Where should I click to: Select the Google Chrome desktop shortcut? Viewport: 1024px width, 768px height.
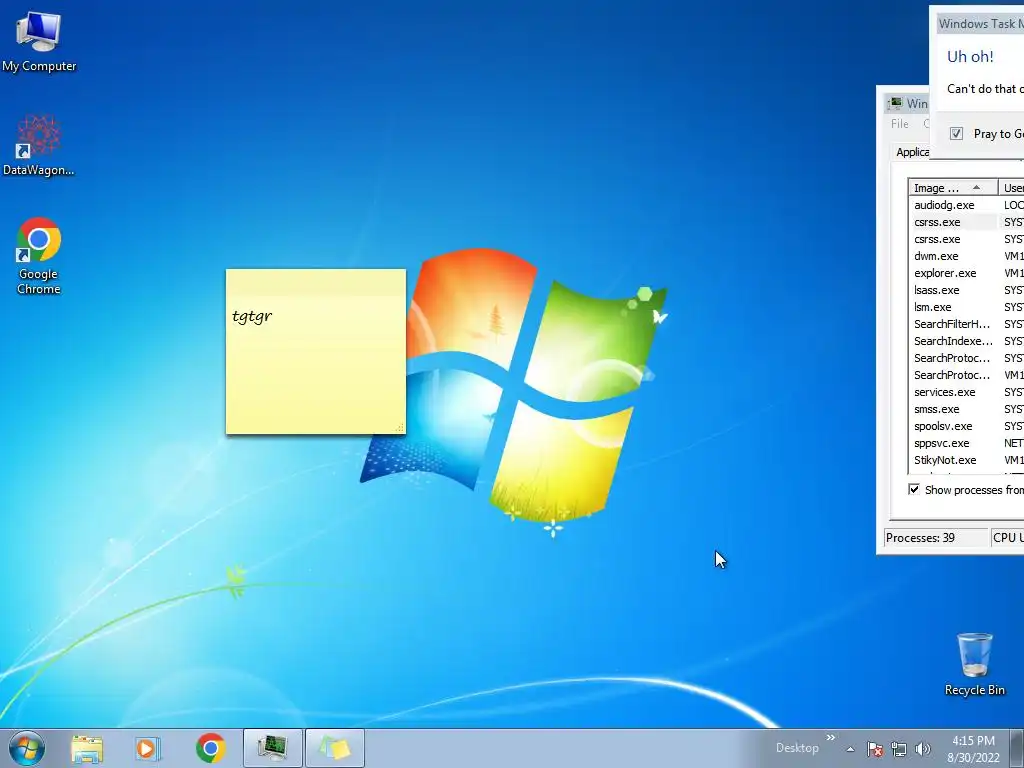[x=39, y=256]
